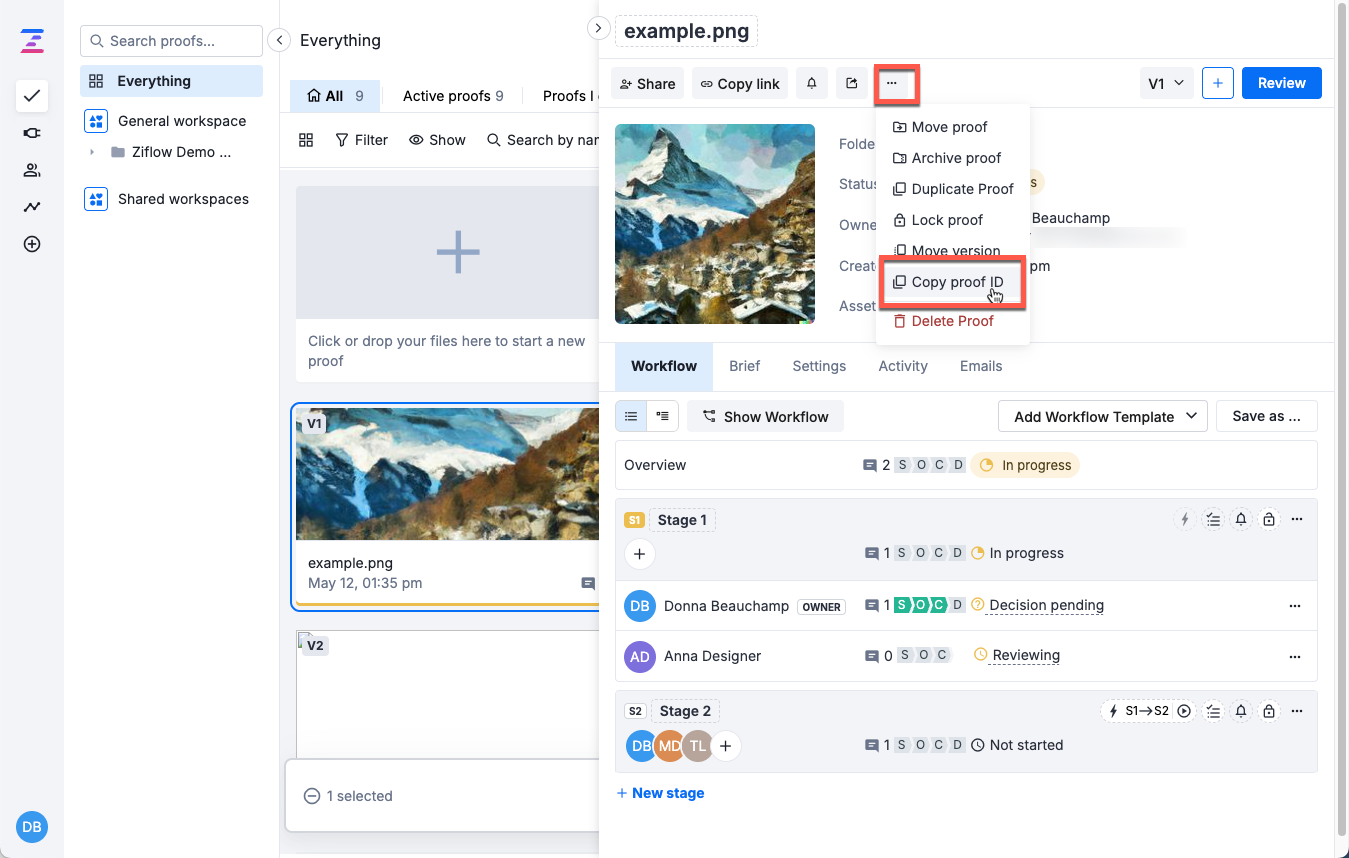Image resolution: width=1349 pixels, height=858 pixels.
Task: Click the Ziflow logo in the sidebar
Action: coord(32,41)
